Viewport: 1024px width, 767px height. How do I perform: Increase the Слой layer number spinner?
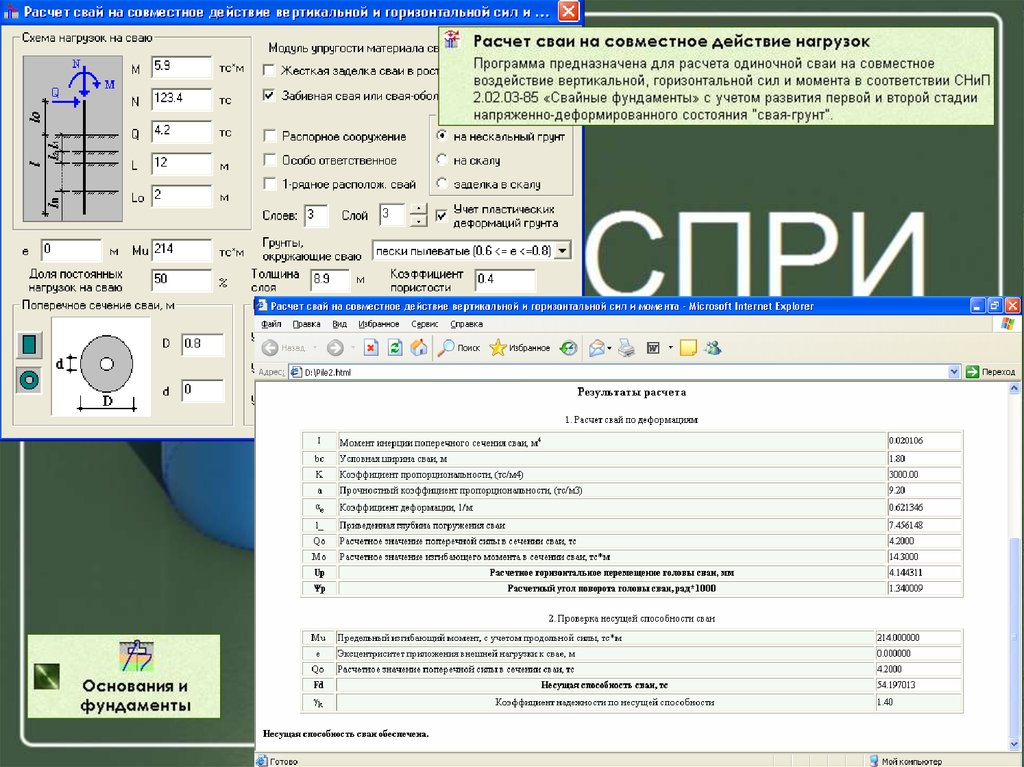[x=418, y=209]
